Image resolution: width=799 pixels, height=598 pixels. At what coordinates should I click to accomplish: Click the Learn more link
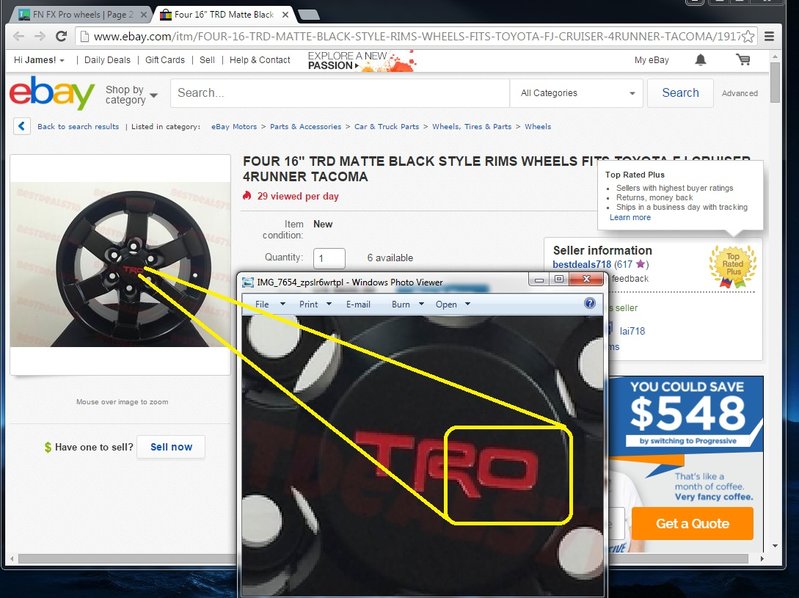pyautogui.click(x=630, y=218)
